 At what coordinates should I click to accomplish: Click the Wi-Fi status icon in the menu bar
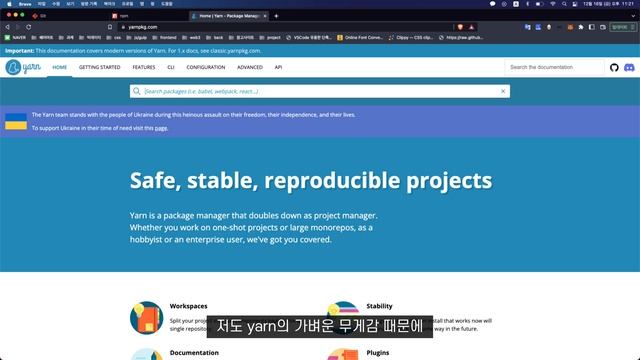coord(553,4)
